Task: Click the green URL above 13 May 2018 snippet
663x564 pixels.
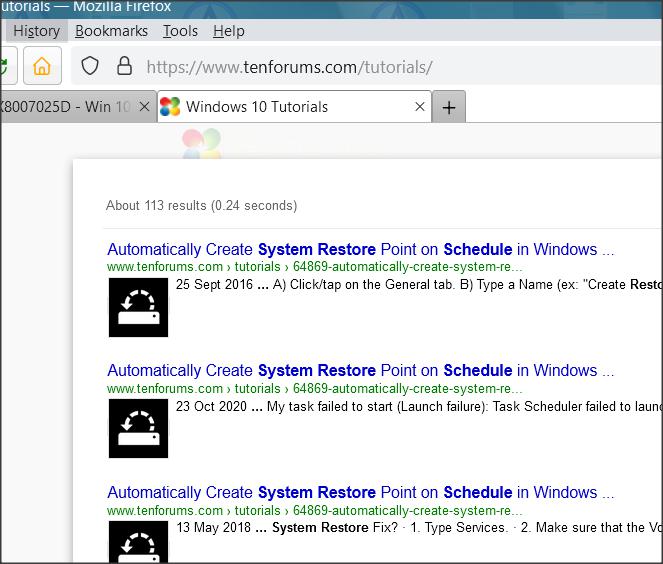Action: [x=315, y=510]
